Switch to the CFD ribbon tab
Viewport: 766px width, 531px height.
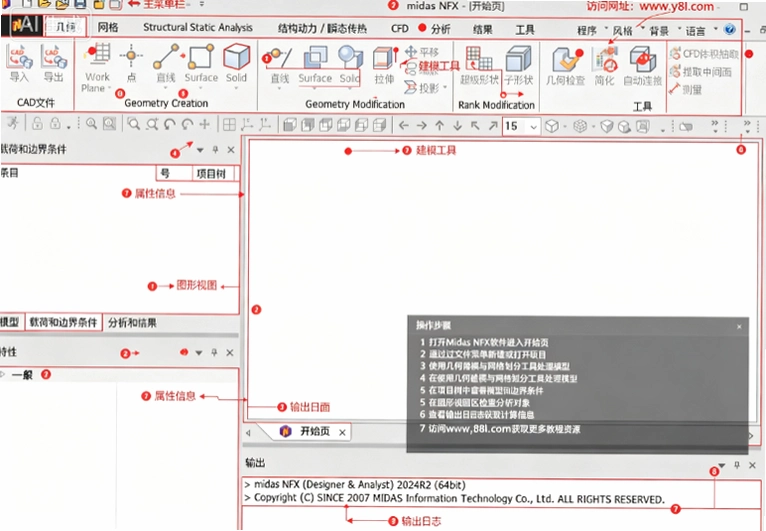click(x=400, y=29)
